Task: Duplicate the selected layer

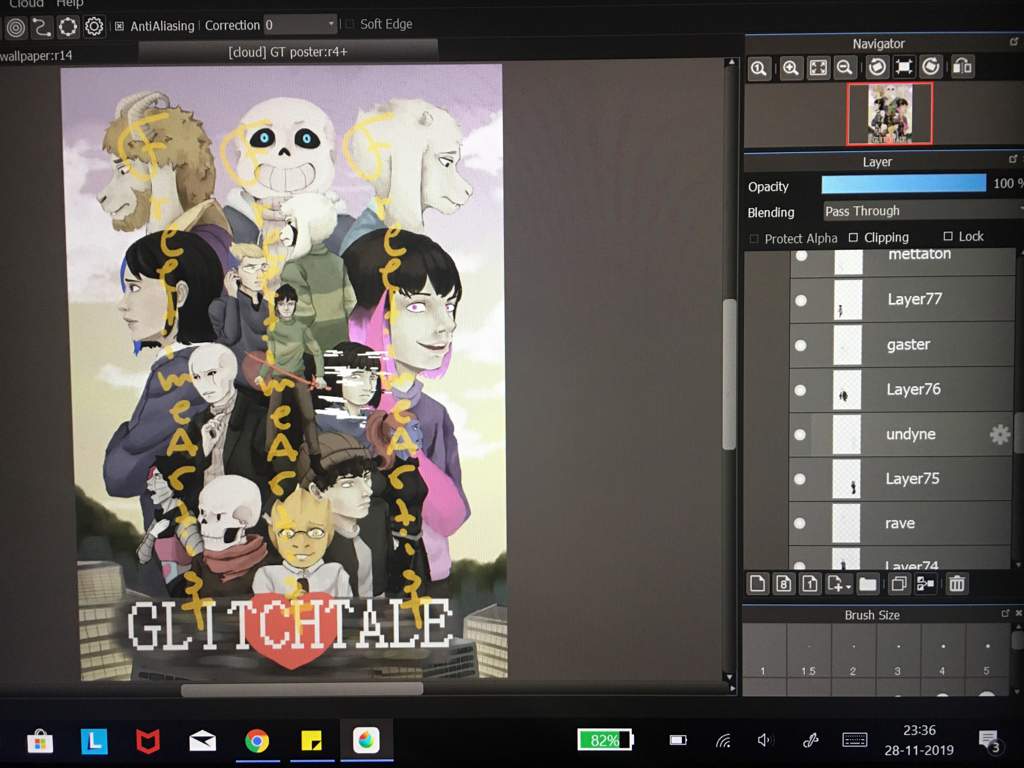Action: coord(899,583)
